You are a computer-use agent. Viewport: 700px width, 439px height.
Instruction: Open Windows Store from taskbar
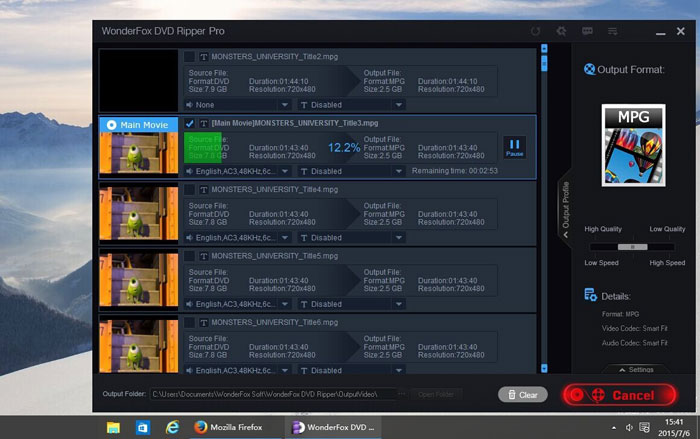pyautogui.click(x=143, y=427)
